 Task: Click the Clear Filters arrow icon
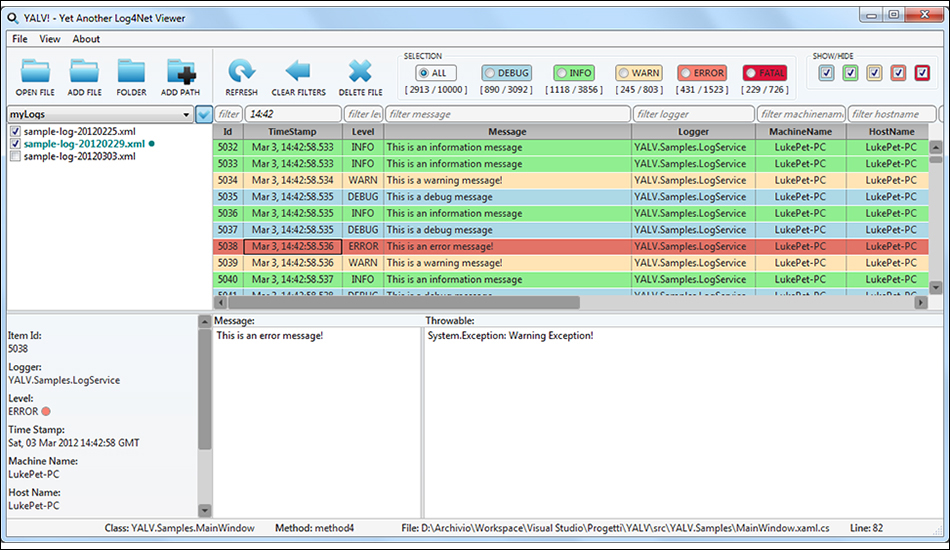(x=297, y=71)
